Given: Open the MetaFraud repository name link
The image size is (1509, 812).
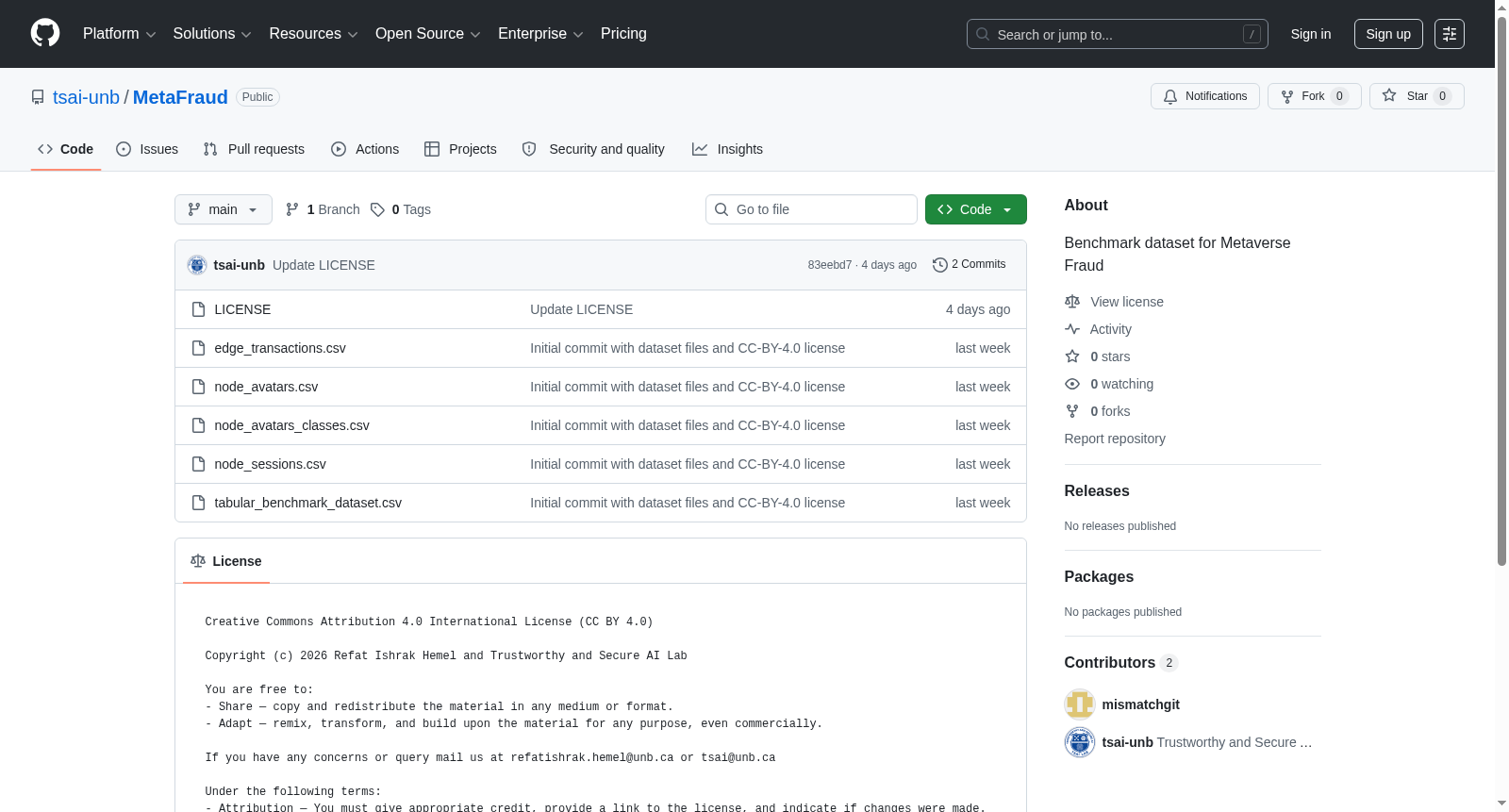Looking at the screenshot, I should (x=180, y=97).
